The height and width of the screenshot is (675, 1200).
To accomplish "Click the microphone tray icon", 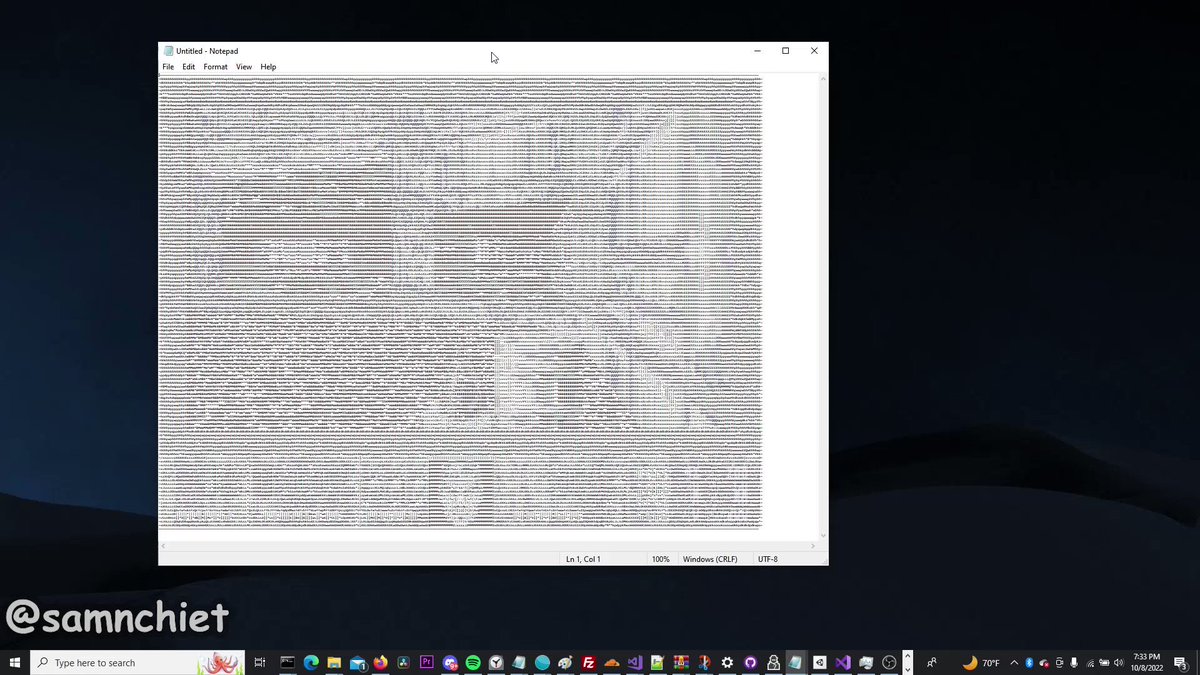I will [1074, 662].
